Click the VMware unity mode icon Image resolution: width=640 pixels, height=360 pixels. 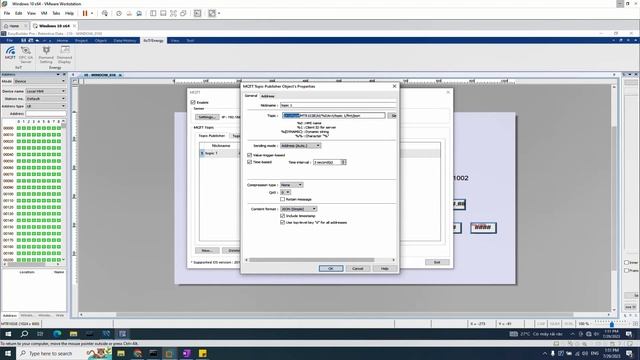pyautogui.click(x=184, y=13)
